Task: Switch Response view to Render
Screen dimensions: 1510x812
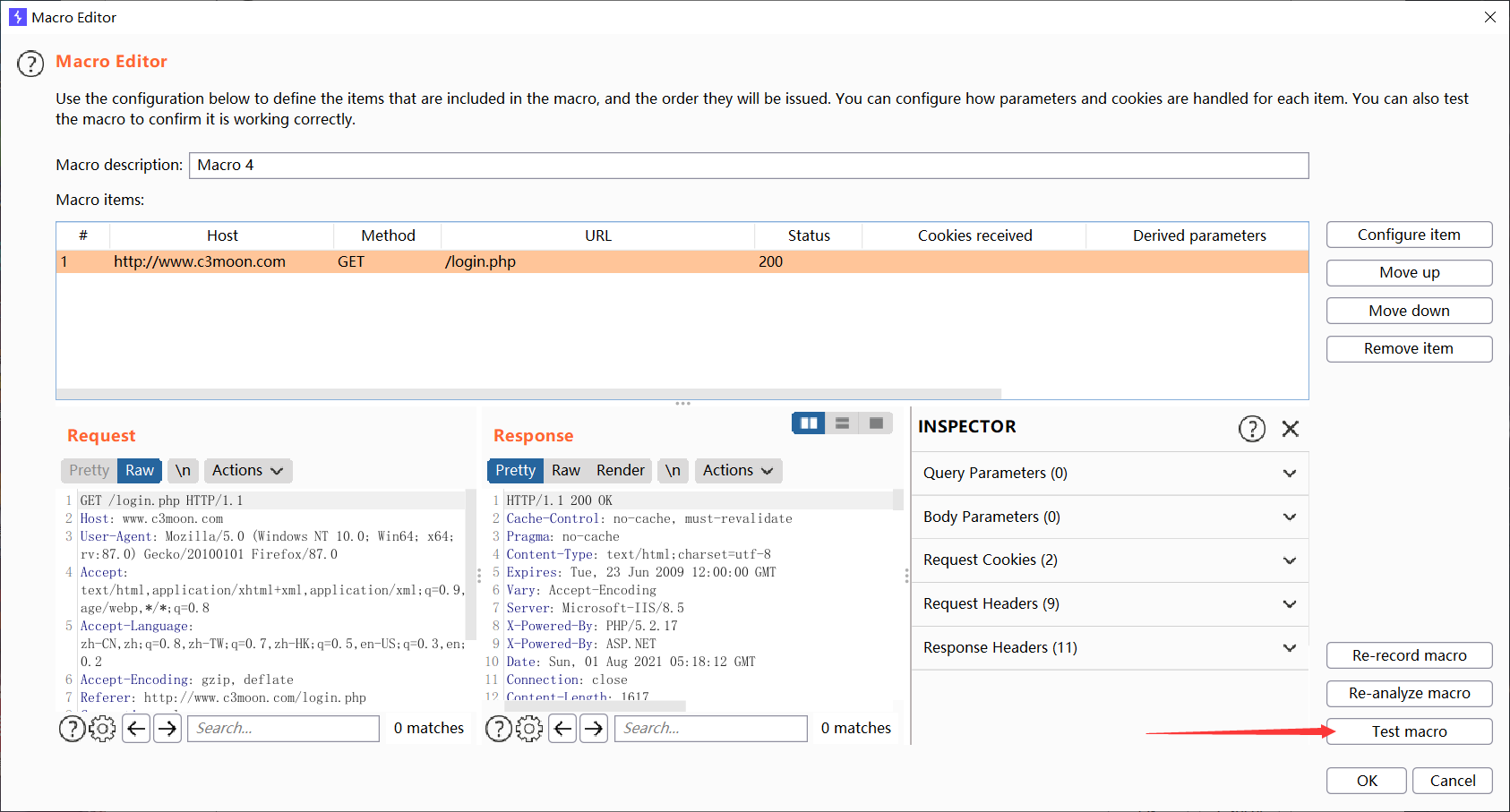Action: coord(621,471)
